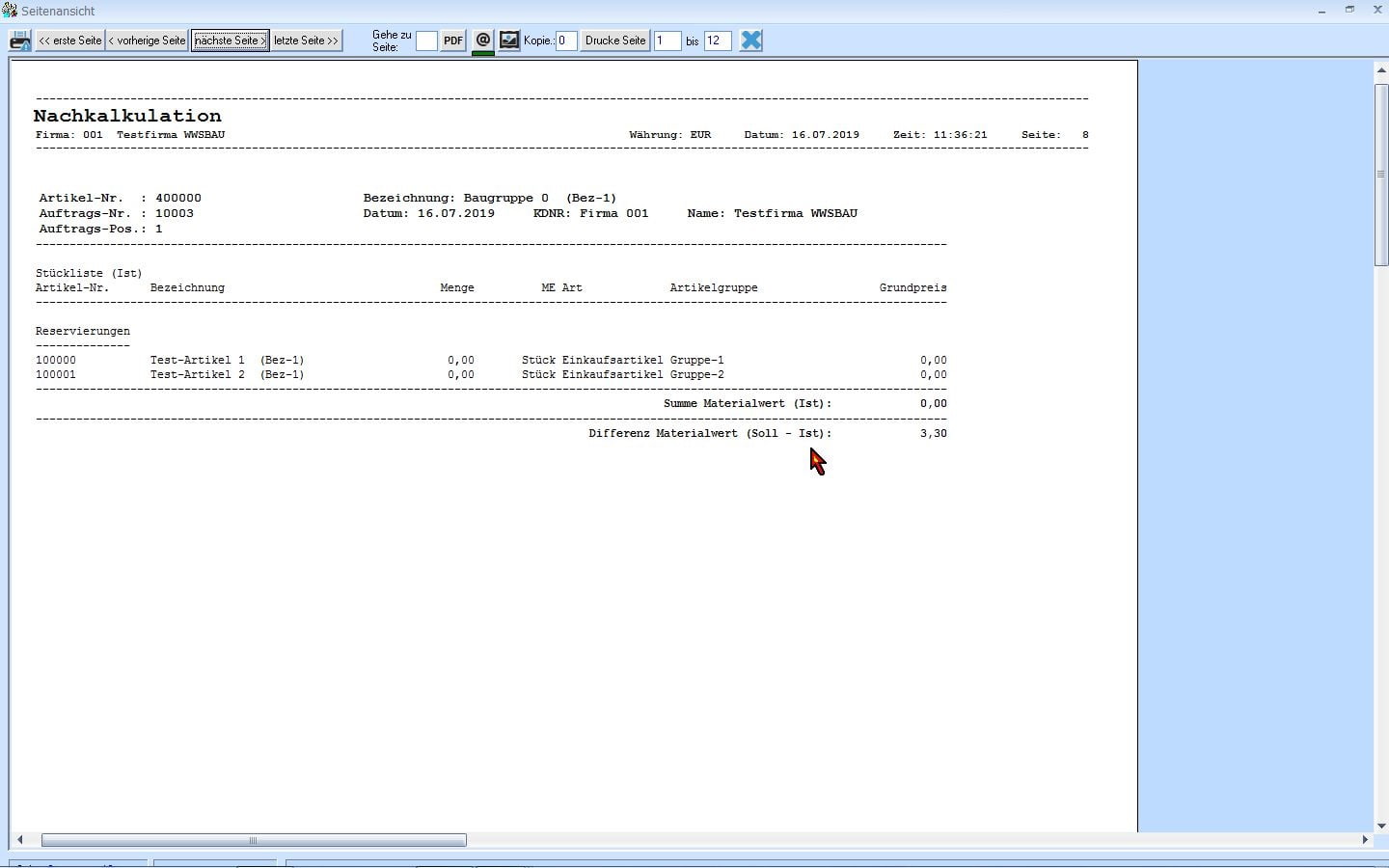Advance with 'nächste Seite >' button
This screenshot has height=868, width=1389.
pyautogui.click(x=230, y=41)
